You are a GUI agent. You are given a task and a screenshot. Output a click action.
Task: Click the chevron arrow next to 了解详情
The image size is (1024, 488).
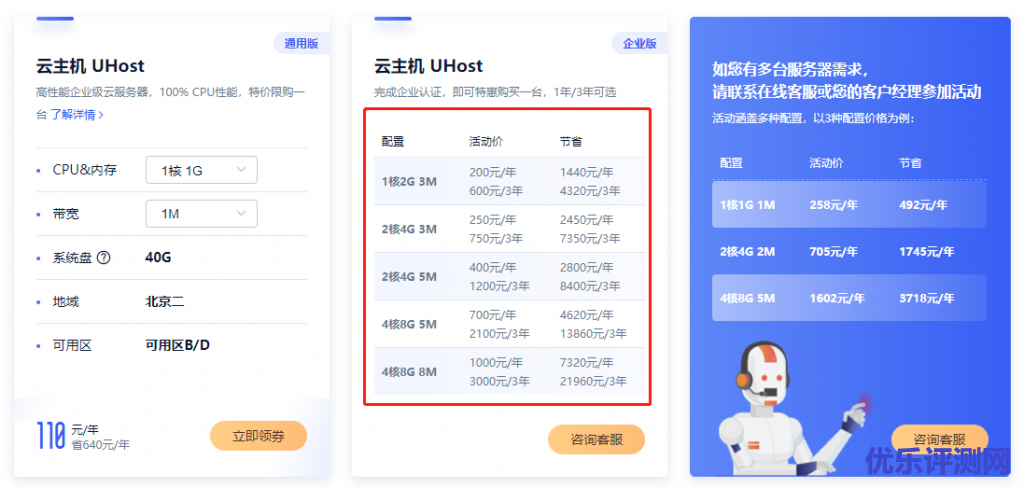click(x=101, y=115)
